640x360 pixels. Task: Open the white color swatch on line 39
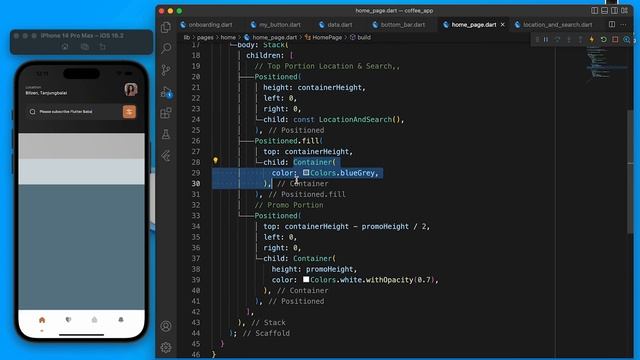306,280
